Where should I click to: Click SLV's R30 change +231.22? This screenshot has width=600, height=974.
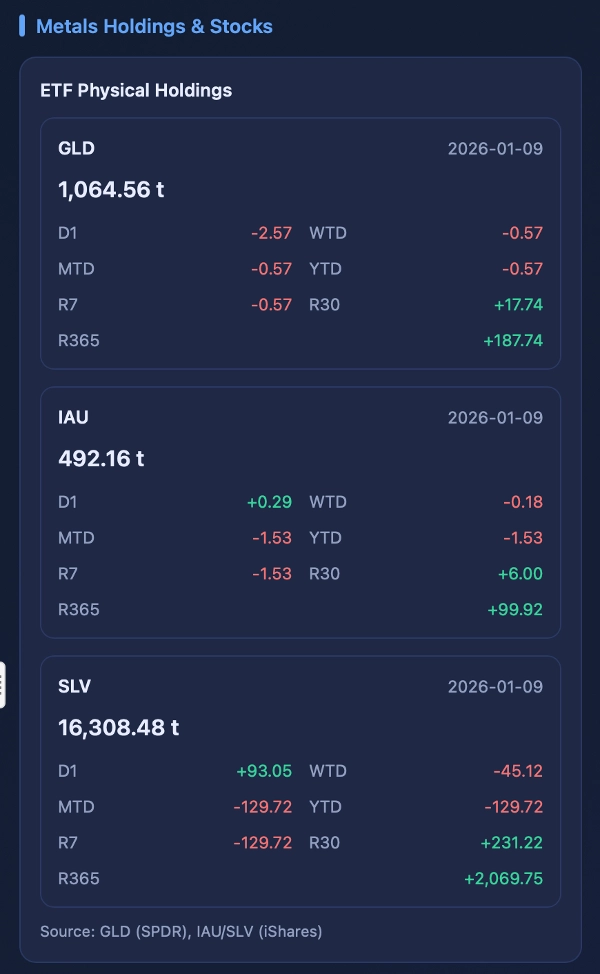511,842
